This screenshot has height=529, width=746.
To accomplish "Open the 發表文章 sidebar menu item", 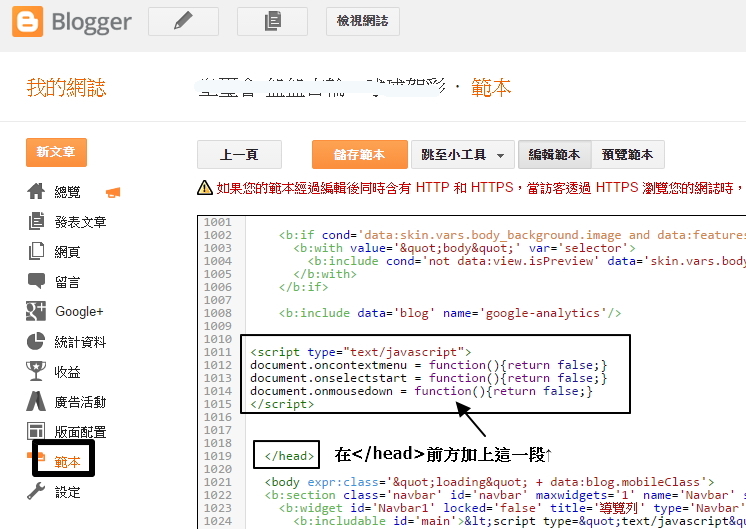I will (80, 222).
